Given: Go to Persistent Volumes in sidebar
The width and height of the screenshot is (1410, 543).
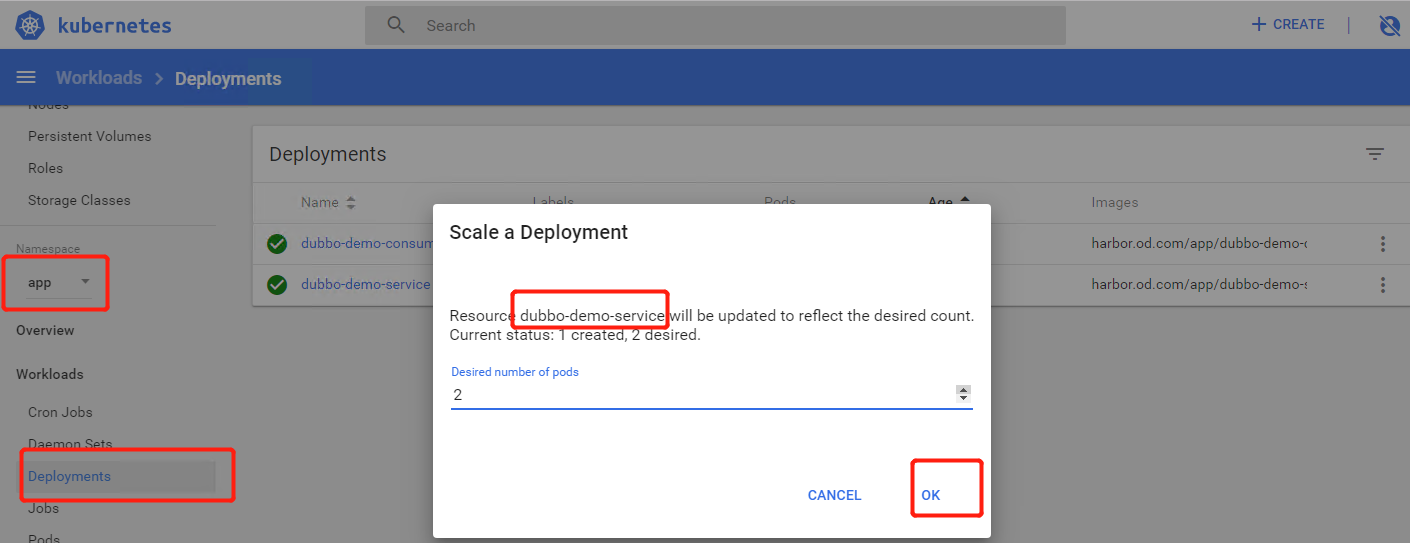Looking at the screenshot, I should click(89, 136).
